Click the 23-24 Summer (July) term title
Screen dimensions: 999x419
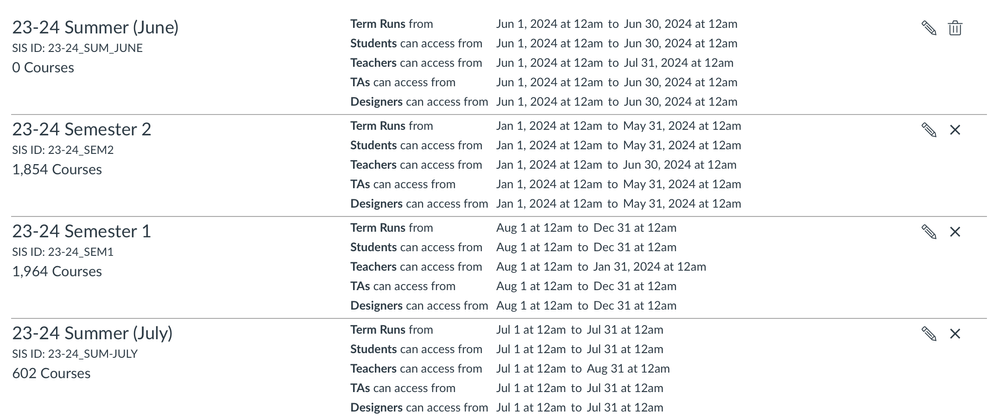coord(92,333)
